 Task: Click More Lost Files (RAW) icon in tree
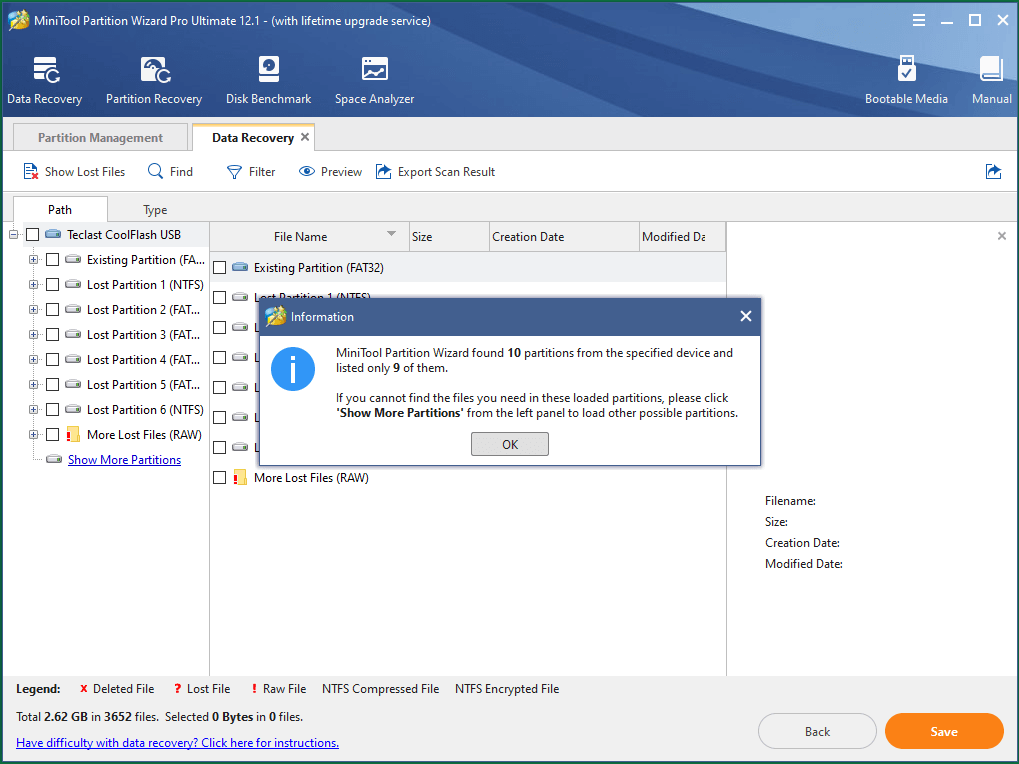[73, 435]
